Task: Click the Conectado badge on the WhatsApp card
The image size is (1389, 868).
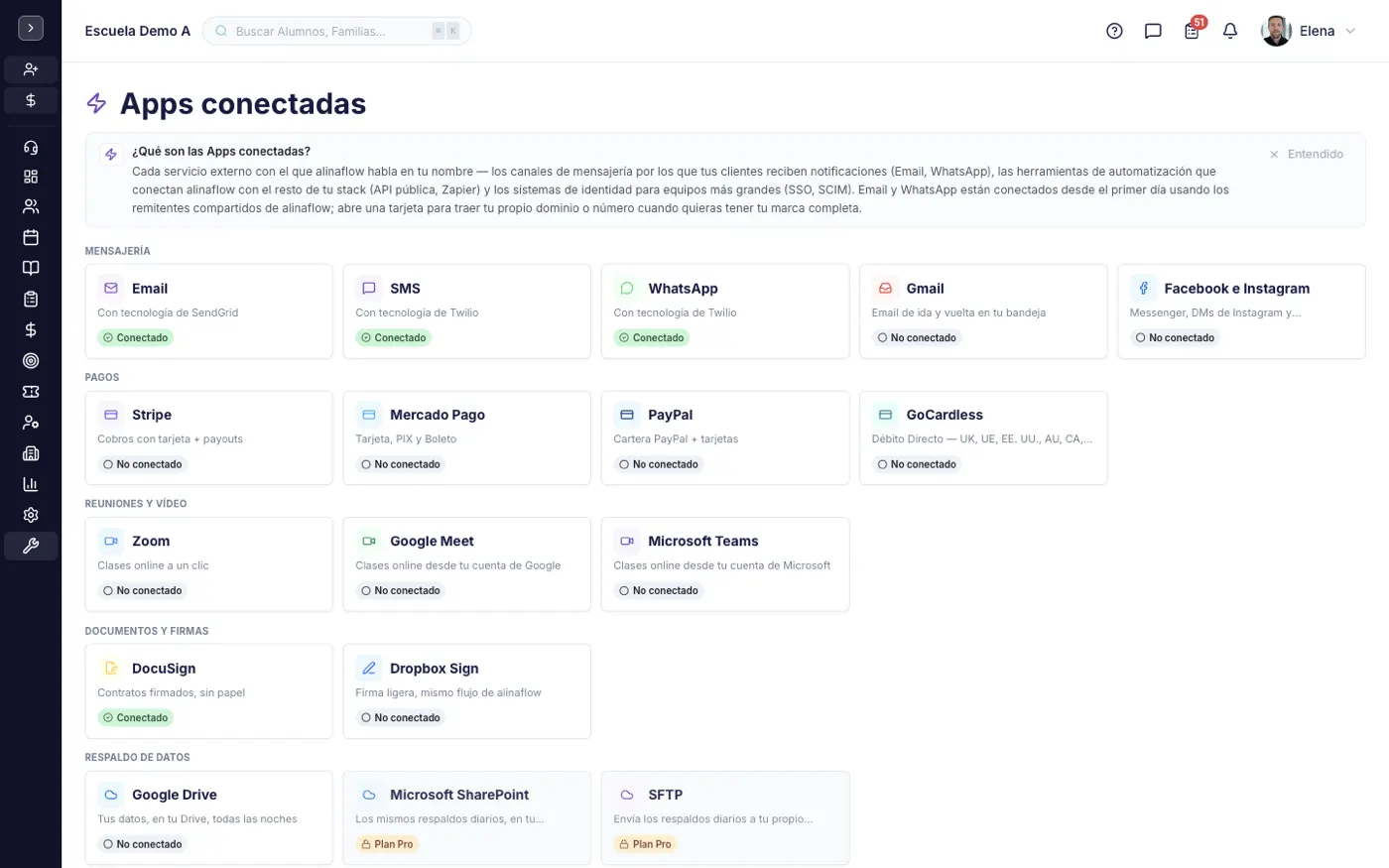Action: point(652,337)
